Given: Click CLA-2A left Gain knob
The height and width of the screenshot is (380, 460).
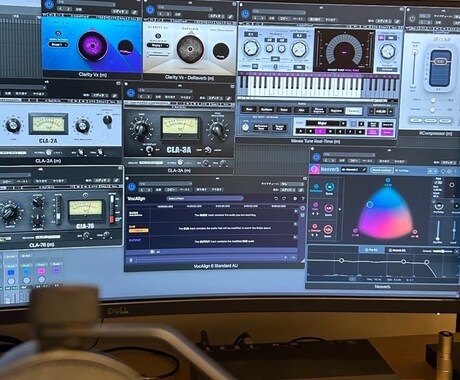Looking at the screenshot, I should coord(13,125).
